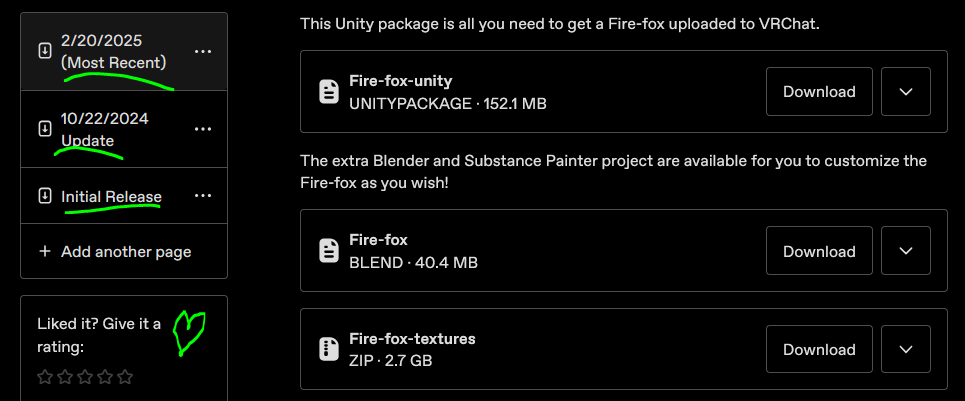Click Add another page
Viewport: 965px width, 401px height.
125,252
